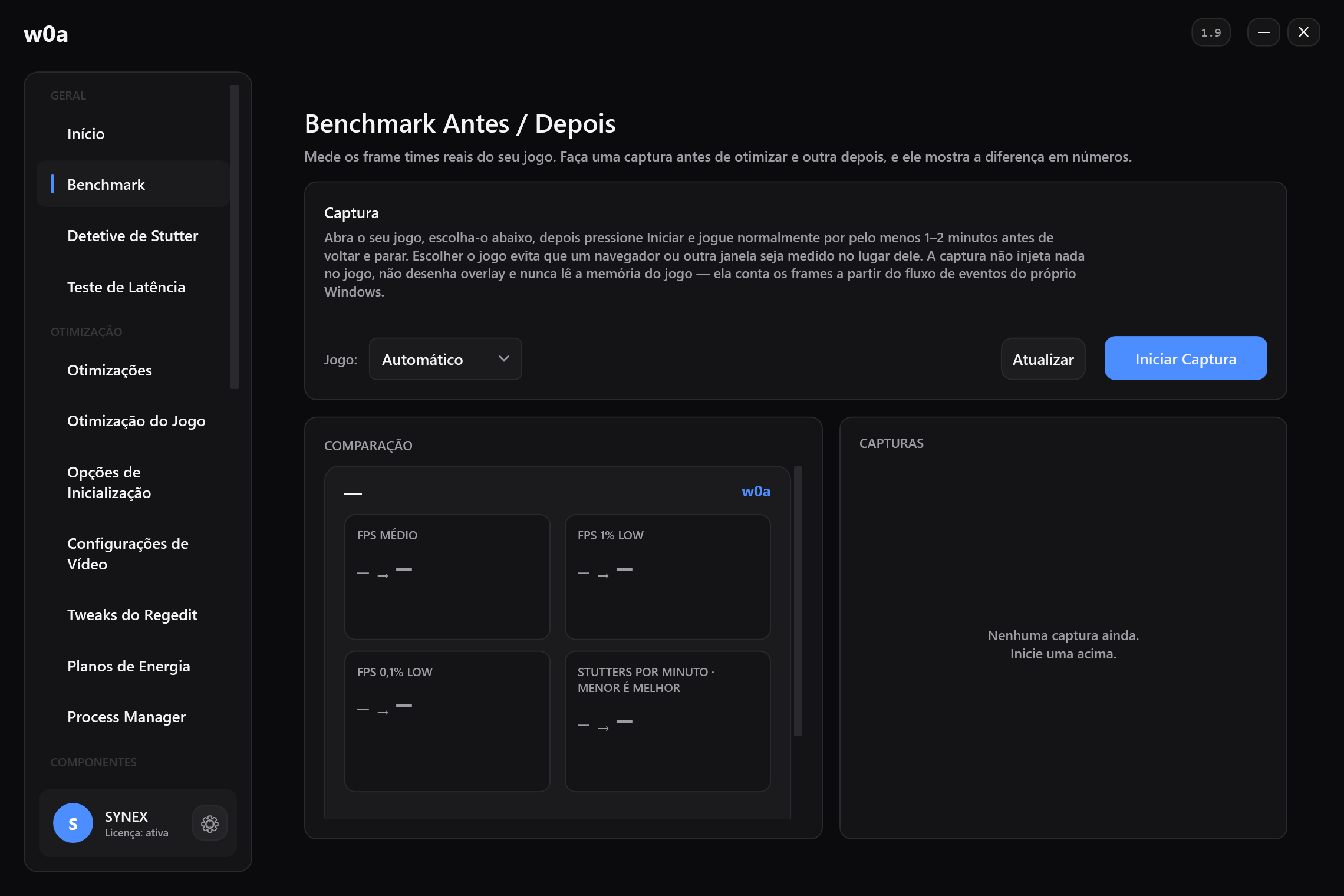Image resolution: width=1344 pixels, height=896 pixels.
Task: Click the blue w0a label in comparison card
Action: (756, 492)
